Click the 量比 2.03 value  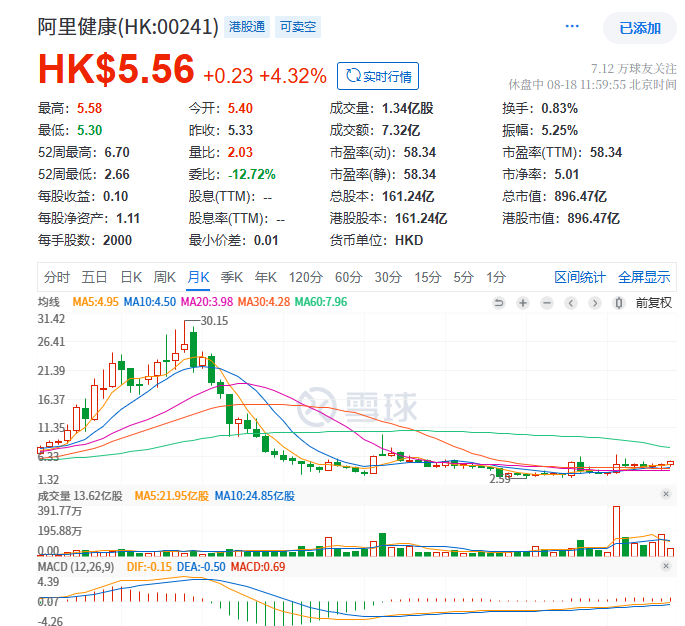click(x=240, y=152)
